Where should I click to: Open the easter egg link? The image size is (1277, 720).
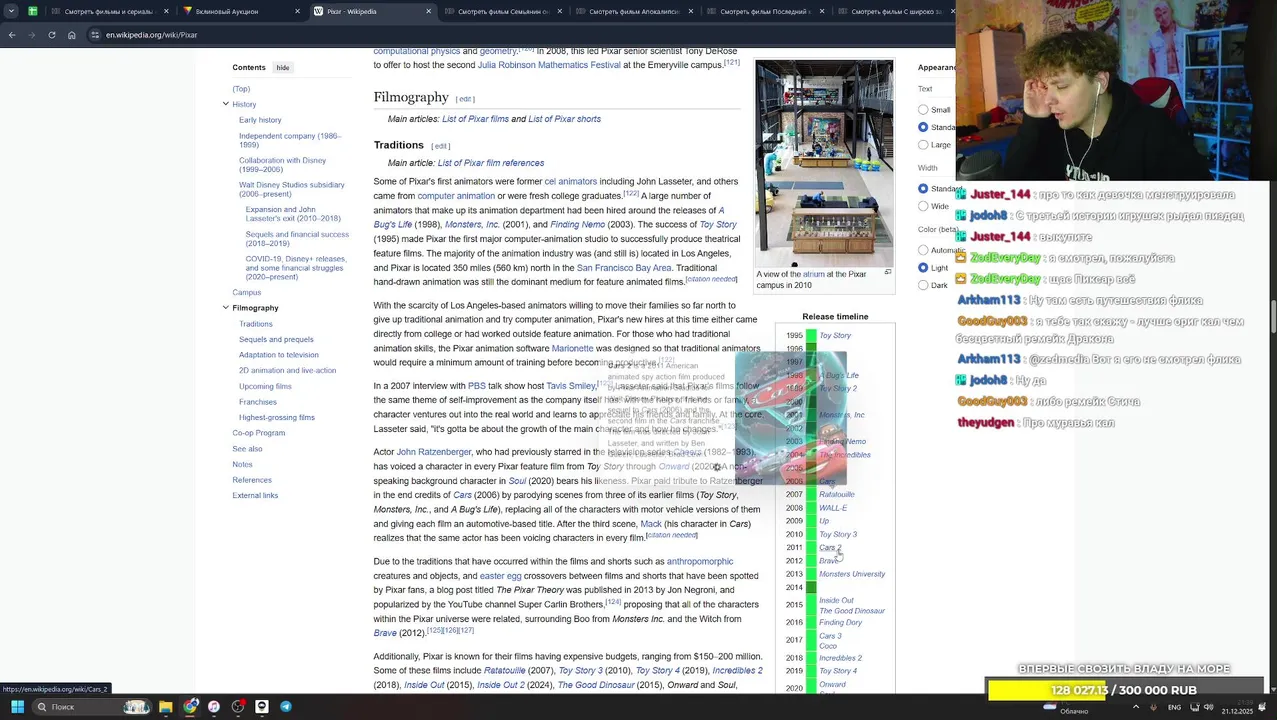500,576
